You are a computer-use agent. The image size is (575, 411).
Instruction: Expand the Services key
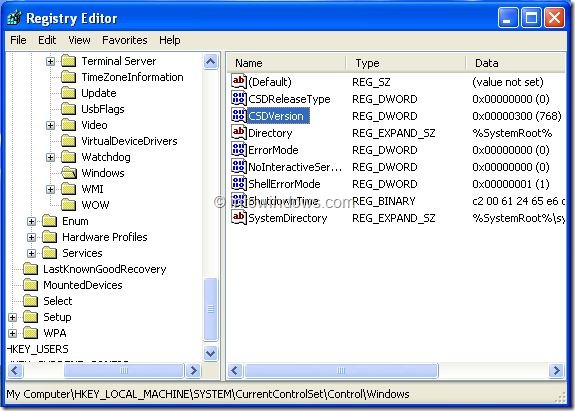32,253
